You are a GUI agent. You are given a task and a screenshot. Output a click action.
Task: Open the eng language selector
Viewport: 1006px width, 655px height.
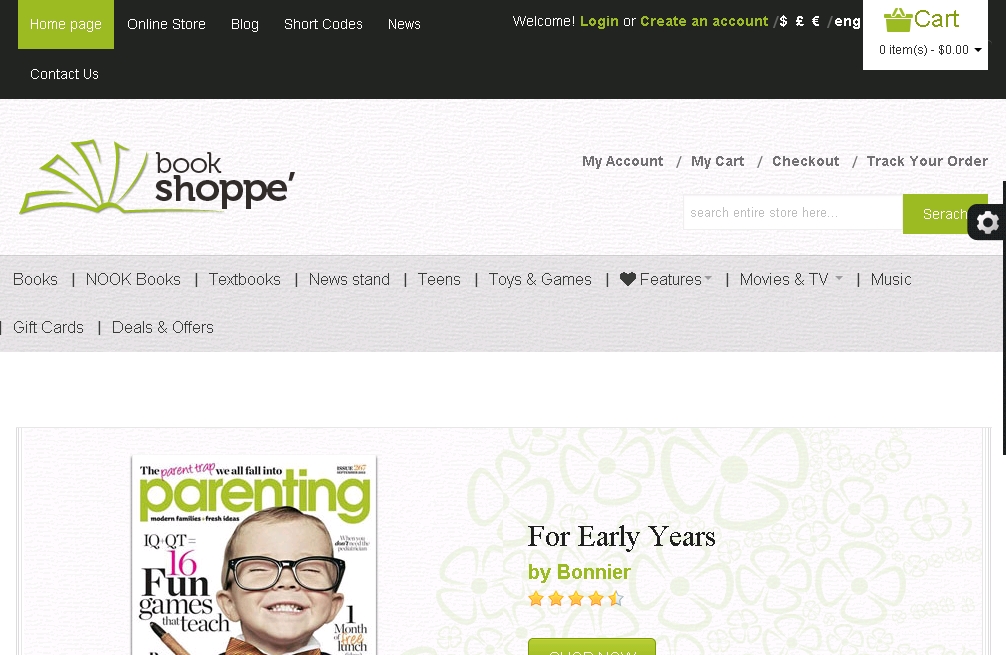pos(847,22)
